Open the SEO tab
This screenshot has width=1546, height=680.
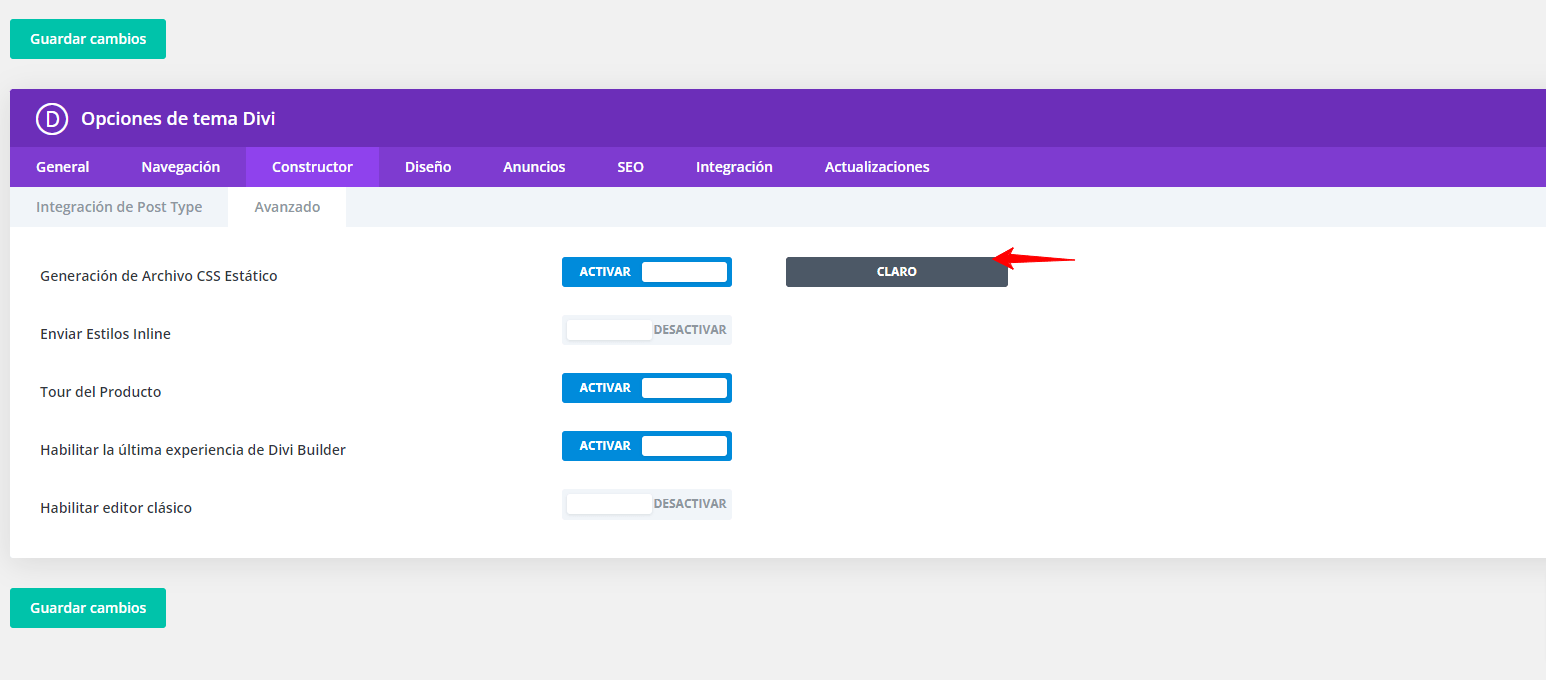pyautogui.click(x=630, y=167)
